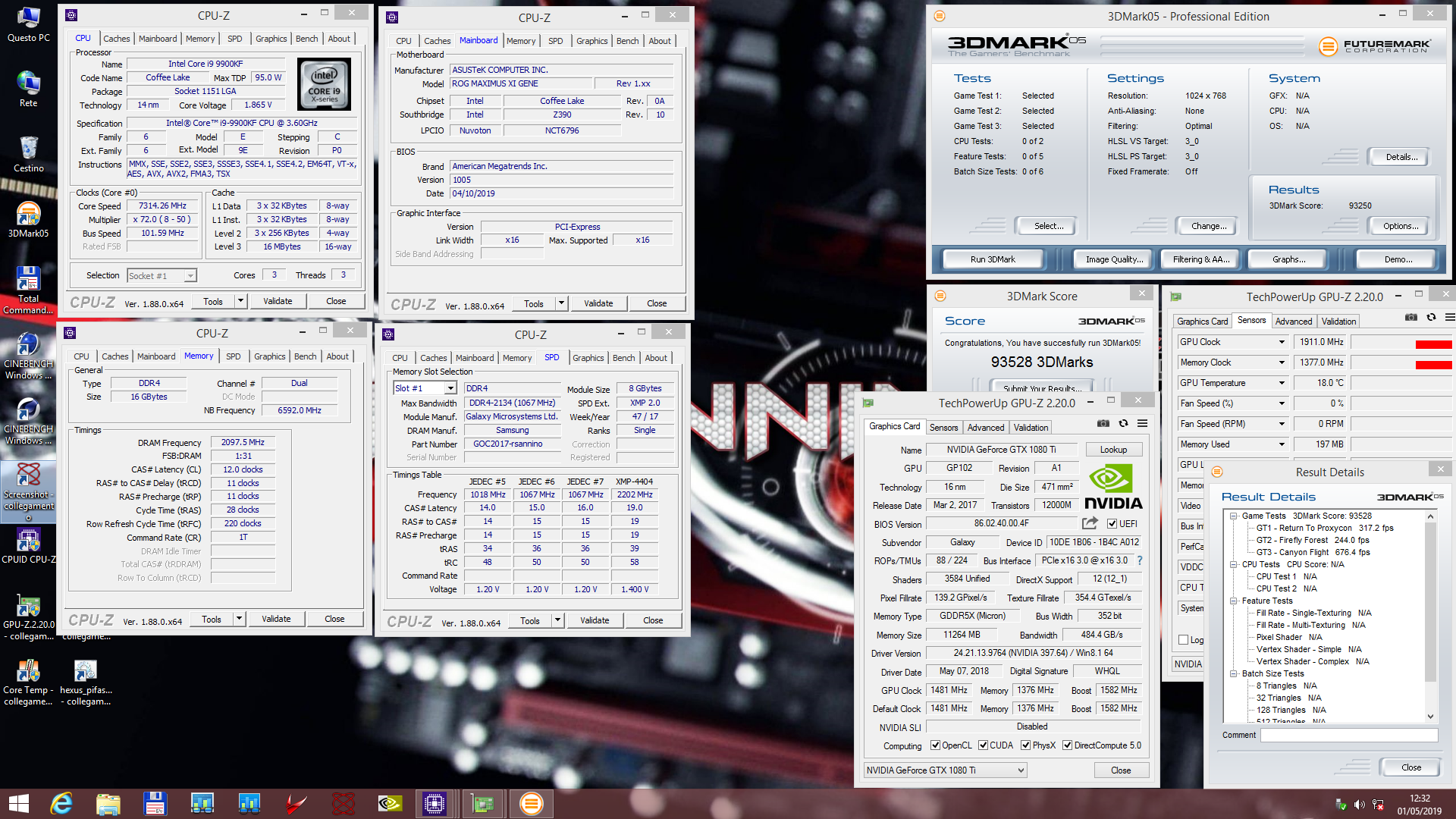Click Windows Start button

(19, 804)
